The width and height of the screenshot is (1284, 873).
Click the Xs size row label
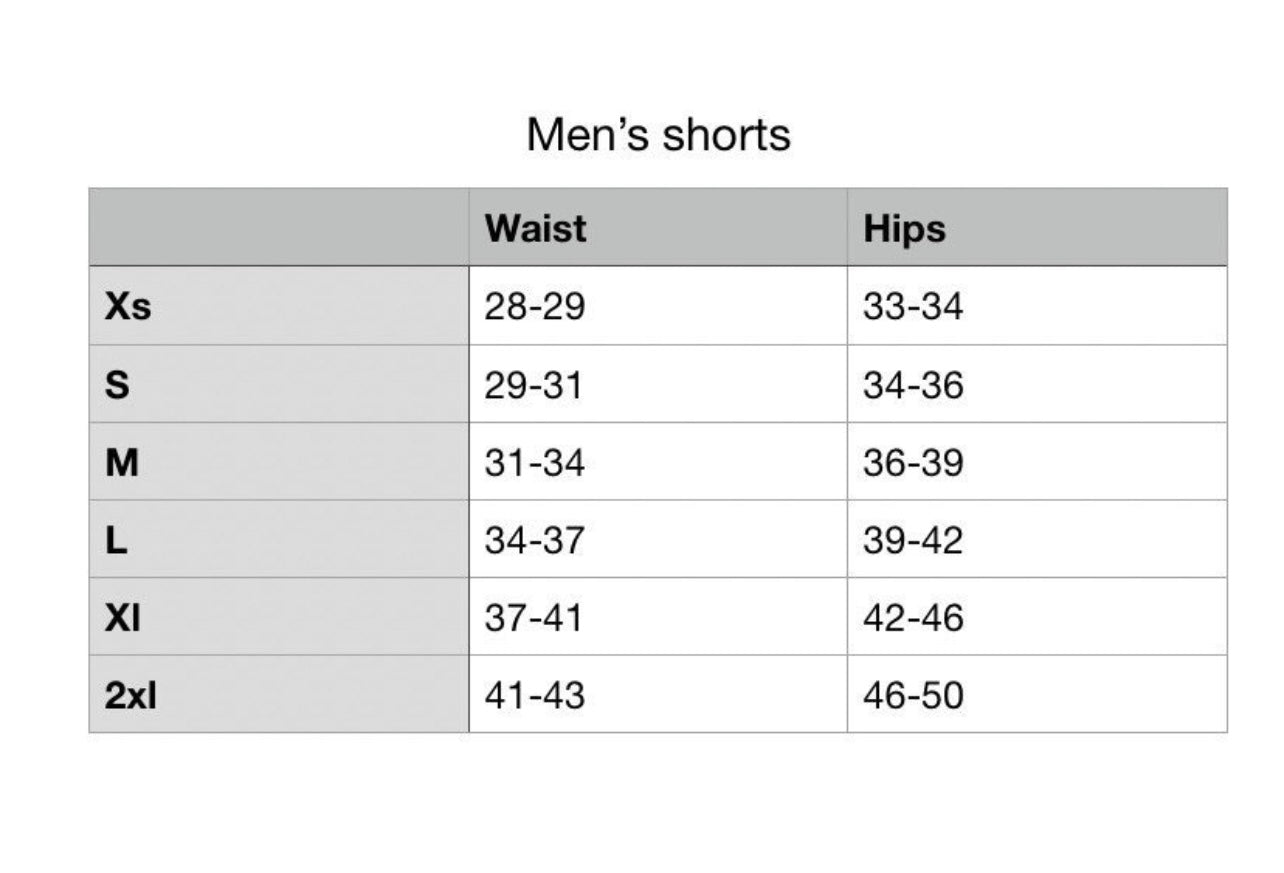pyautogui.click(x=127, y=307)
